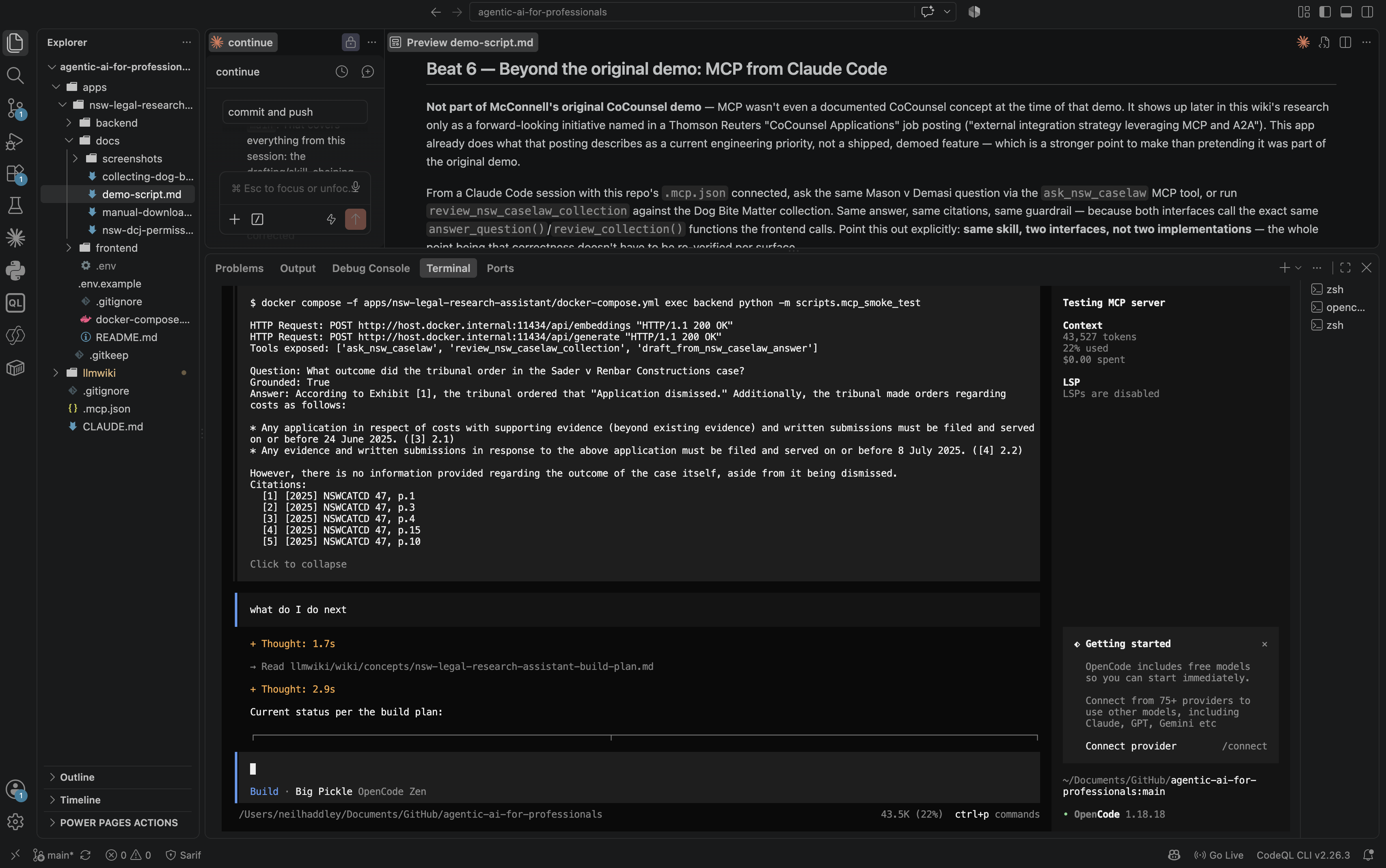This screenshot has height=868, width=1386.
Task: Open chat from the title bar
Action: tap(927, 12)
